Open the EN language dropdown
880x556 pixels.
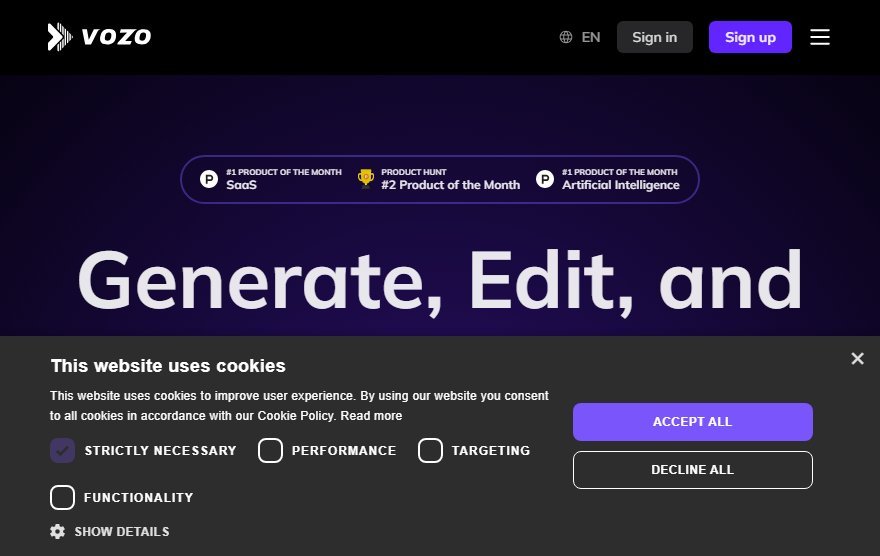click(591, 37)
